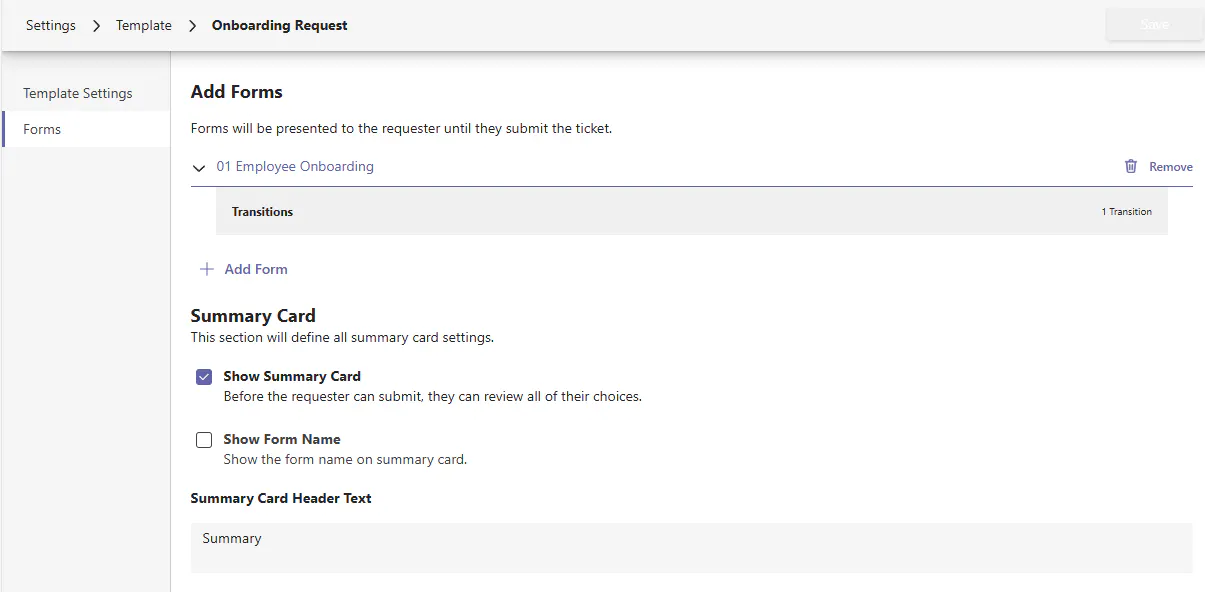This screenshot has height=592, width=1205.
Task: Collapse the 01 Employee Onboarding form chevron
Action: point(199,168)
